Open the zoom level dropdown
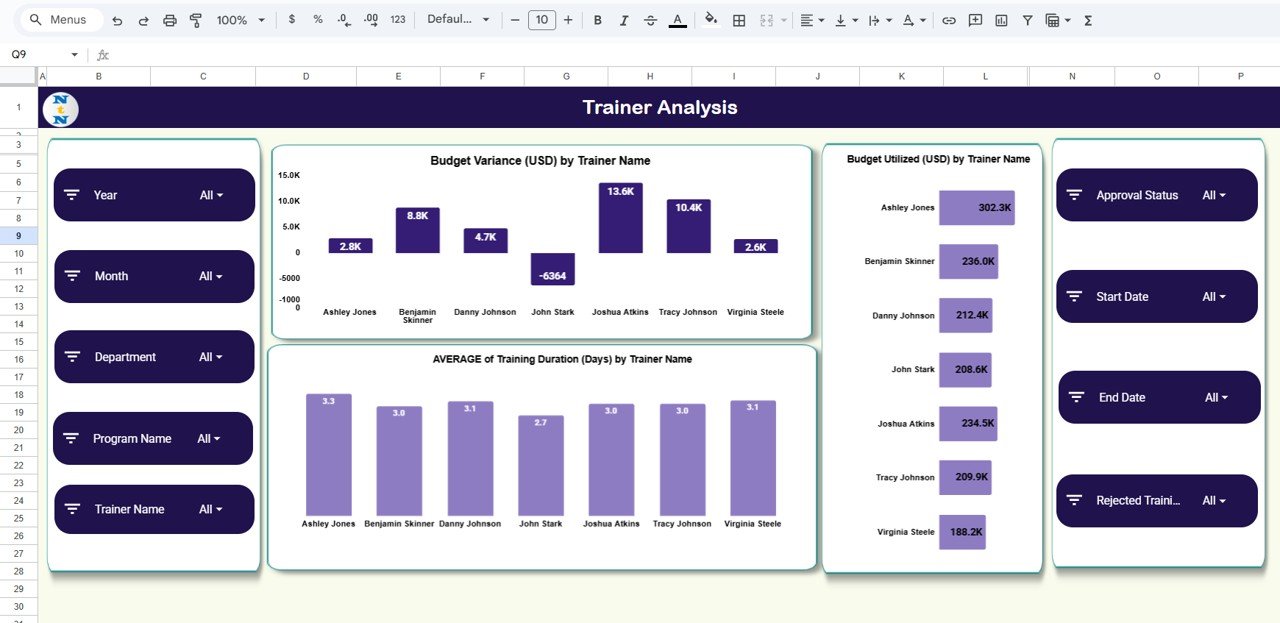The image size is (1280, 623). tap(241, 20)
